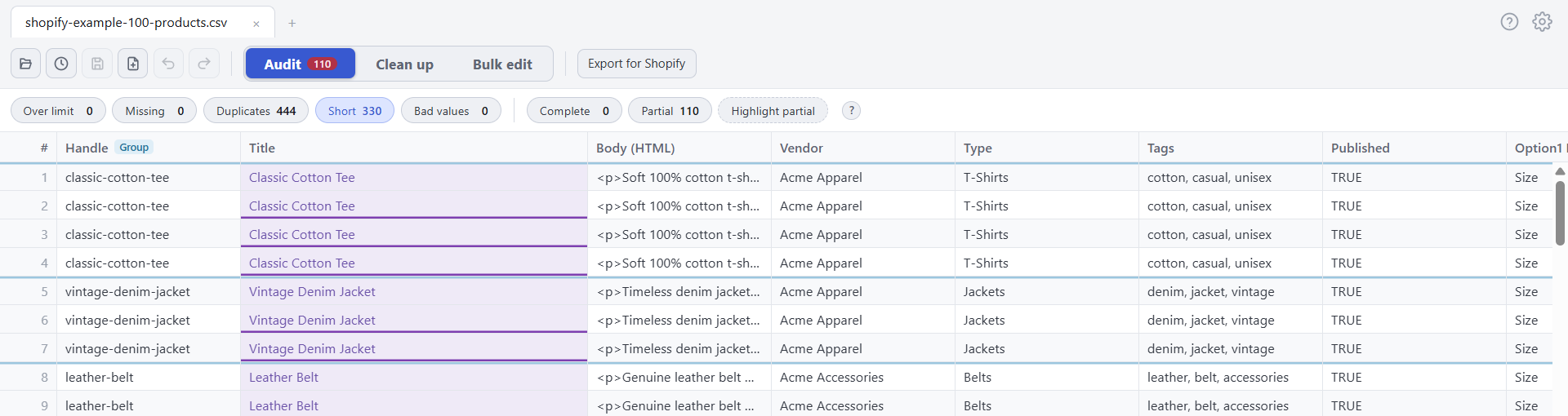1568x416 pixels.
Task: Click the new file plus icon
Action: point(133,64)
